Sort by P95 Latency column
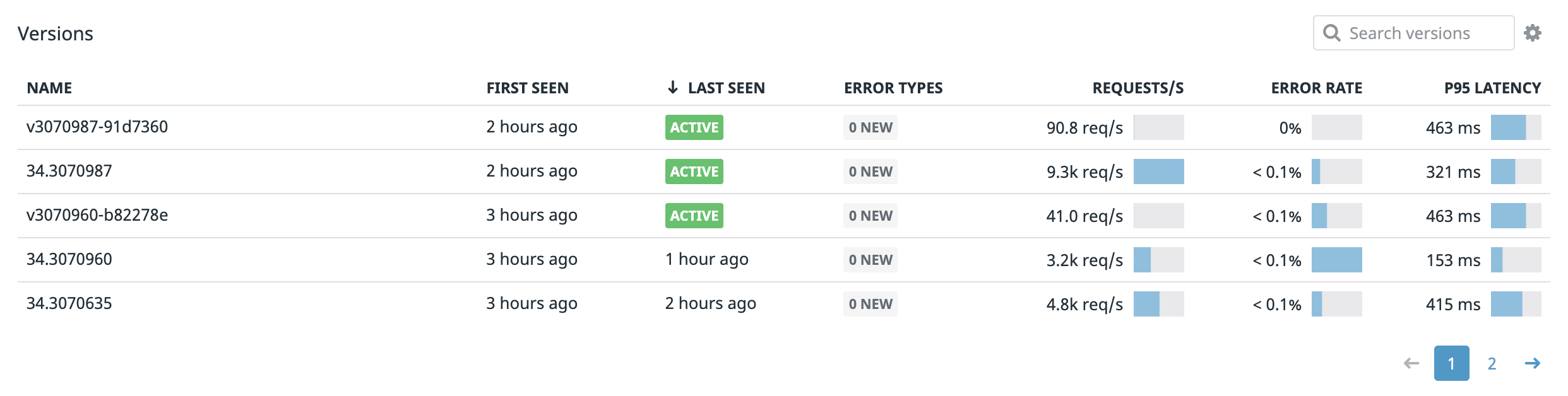1568x396 pixels. click(x=1492, y=88)
